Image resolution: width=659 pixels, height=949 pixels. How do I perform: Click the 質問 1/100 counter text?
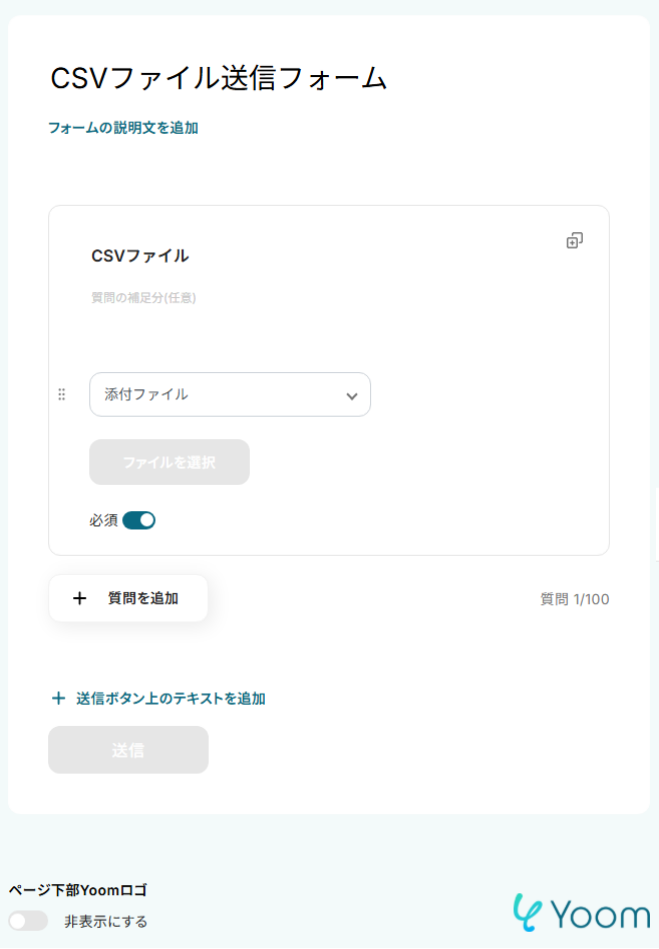click(x=574, y=599)
